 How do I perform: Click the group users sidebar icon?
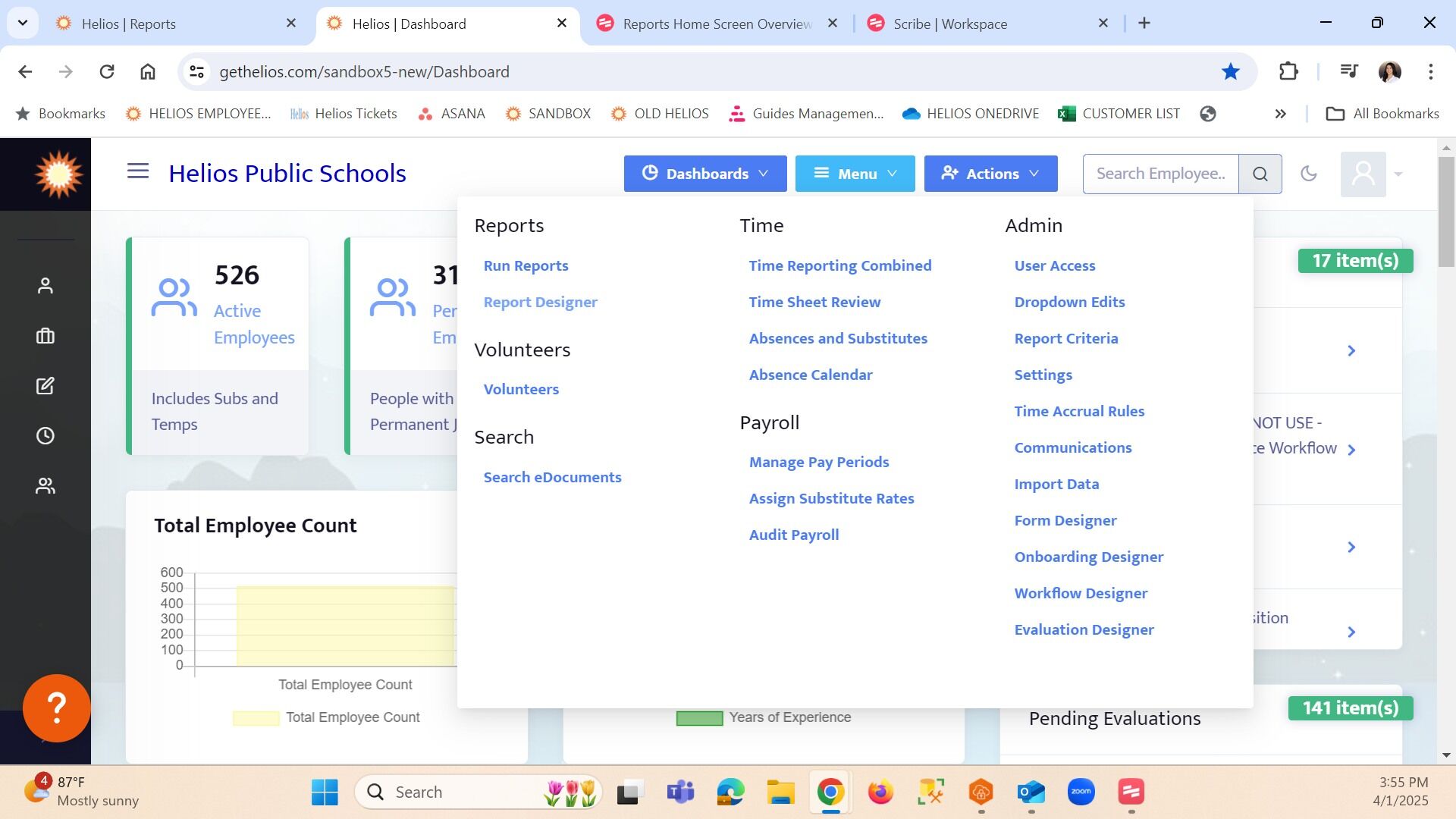pos(45,486)
